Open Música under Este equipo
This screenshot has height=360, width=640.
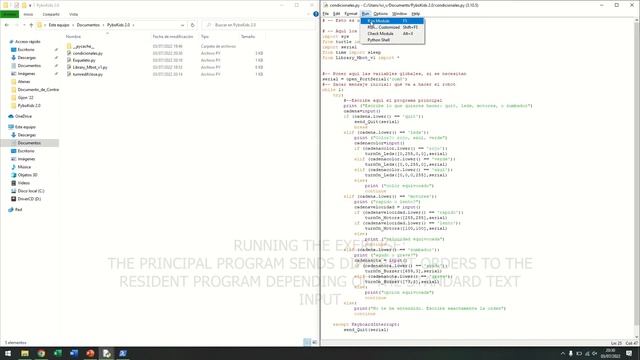pos(24,167)
